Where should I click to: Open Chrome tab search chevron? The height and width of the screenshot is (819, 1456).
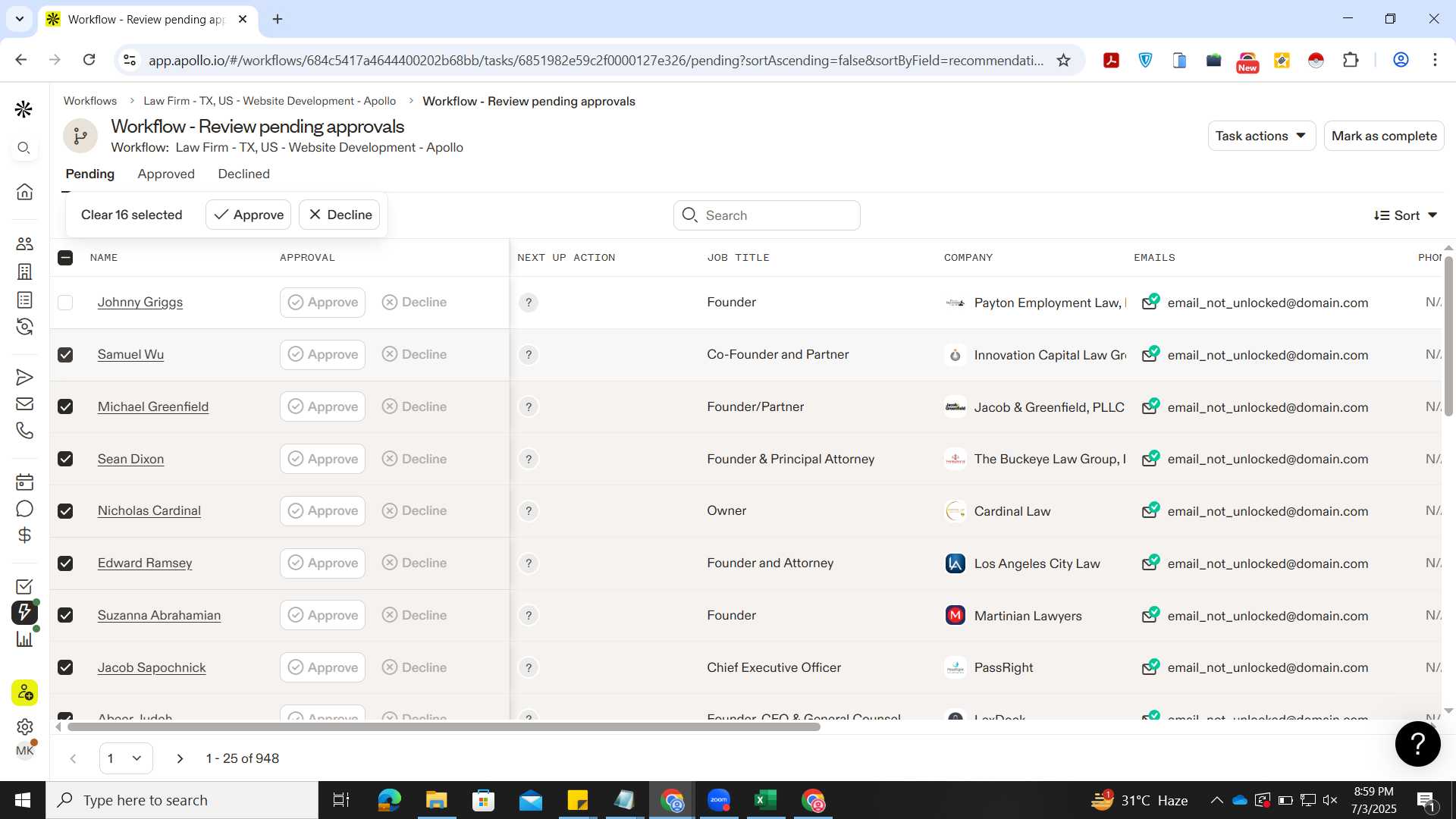click(20, 19)
